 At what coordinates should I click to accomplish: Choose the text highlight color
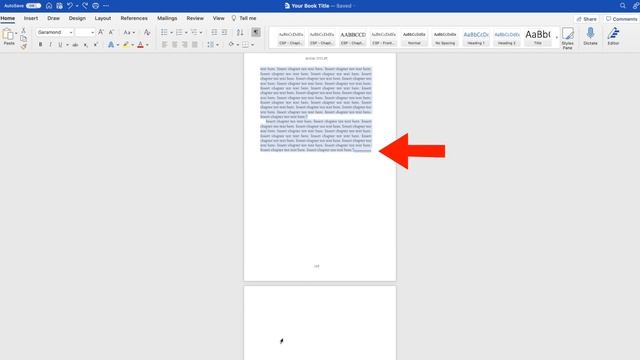click(126, 45)
